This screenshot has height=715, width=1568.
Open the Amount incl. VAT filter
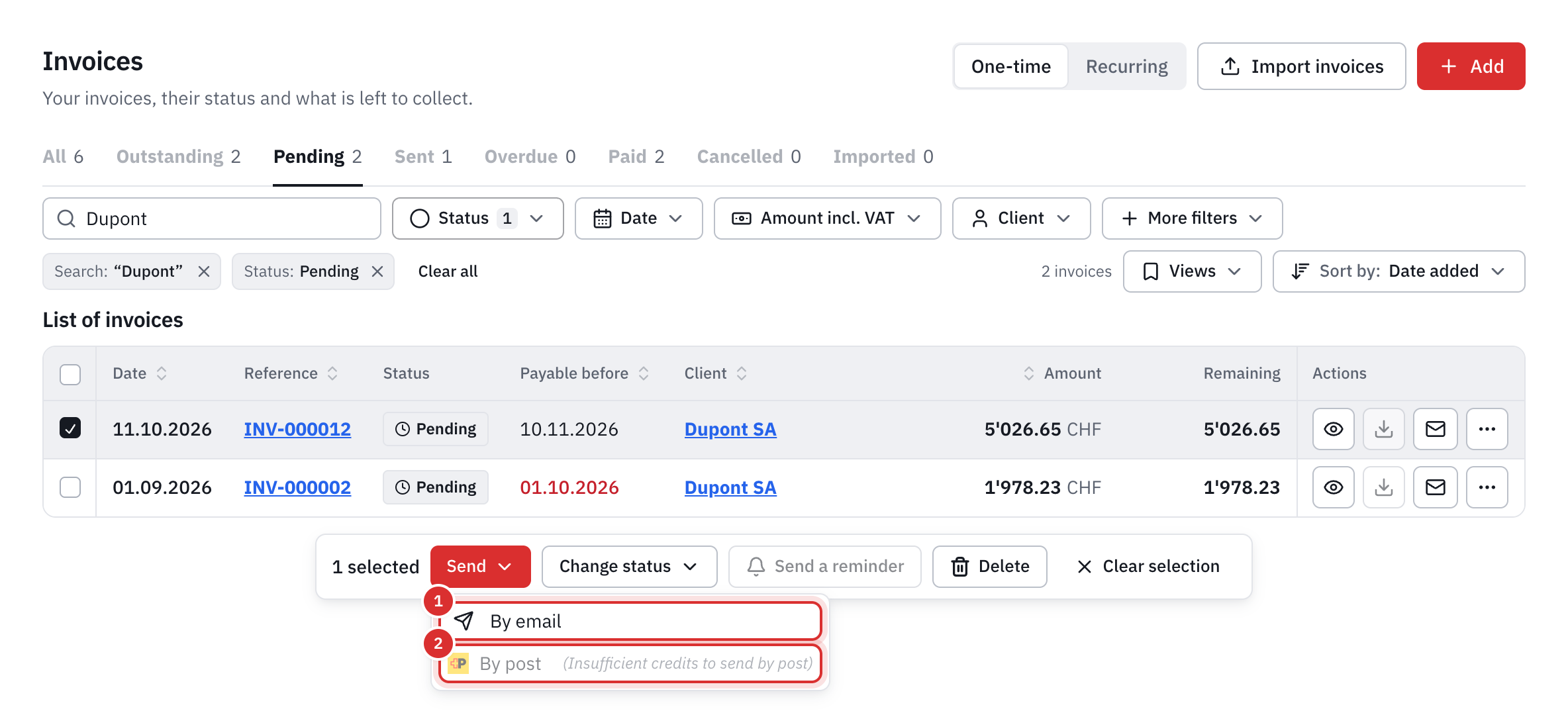pos(827,218)
